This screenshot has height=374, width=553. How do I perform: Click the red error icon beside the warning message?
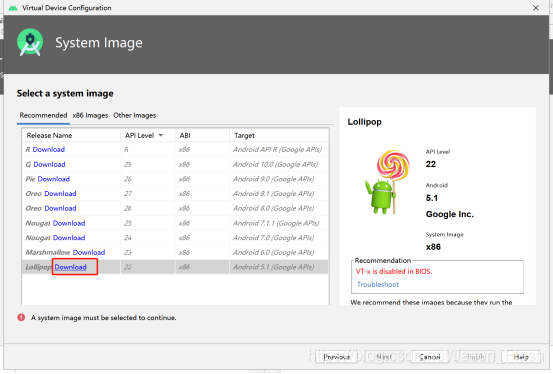[x=21, y=317]
